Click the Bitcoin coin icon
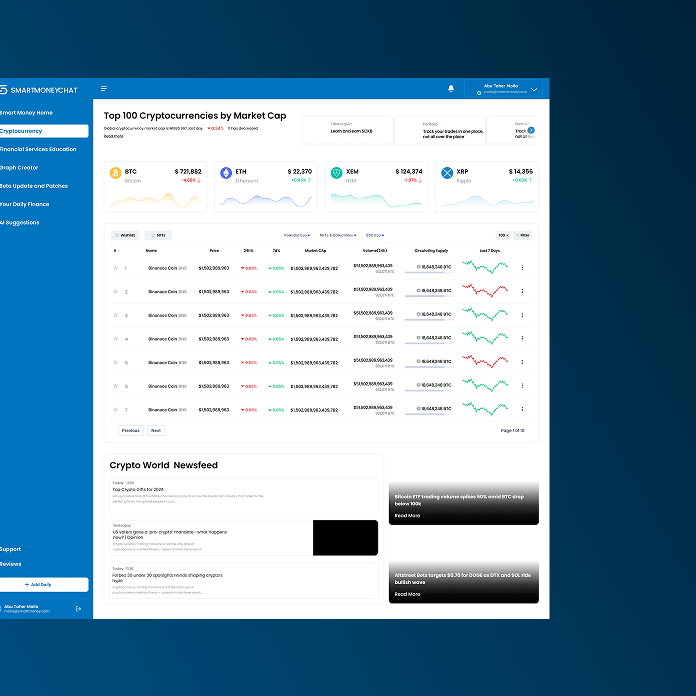Screen dimensions: 696x696 (115, 173)
